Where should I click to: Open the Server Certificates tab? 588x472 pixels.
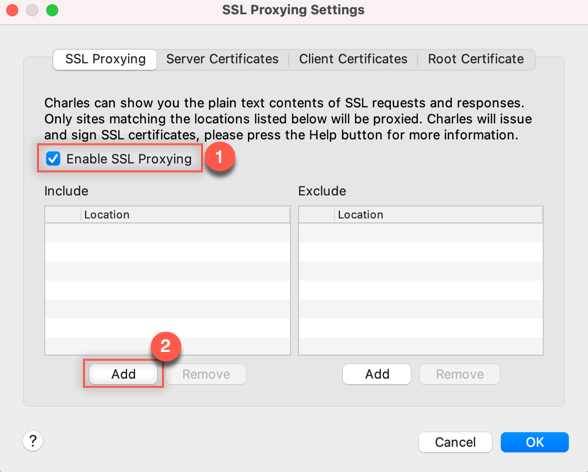[x=222, y=59]
